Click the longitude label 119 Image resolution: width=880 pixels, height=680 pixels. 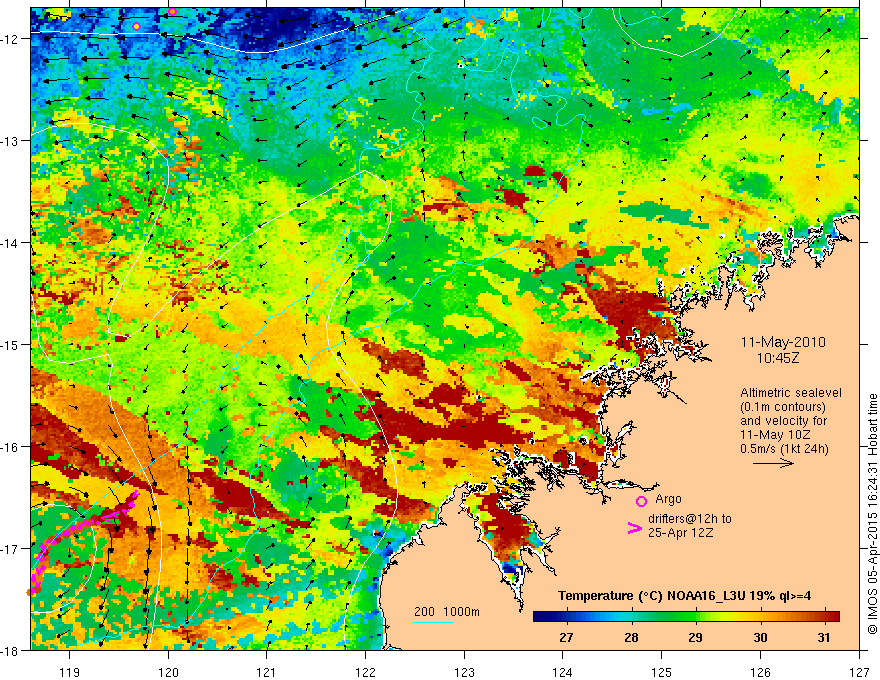[70, 672]
